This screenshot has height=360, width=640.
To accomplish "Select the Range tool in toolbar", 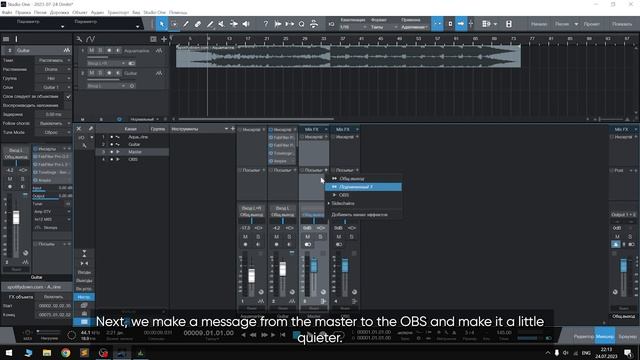I will pos(174,24).
